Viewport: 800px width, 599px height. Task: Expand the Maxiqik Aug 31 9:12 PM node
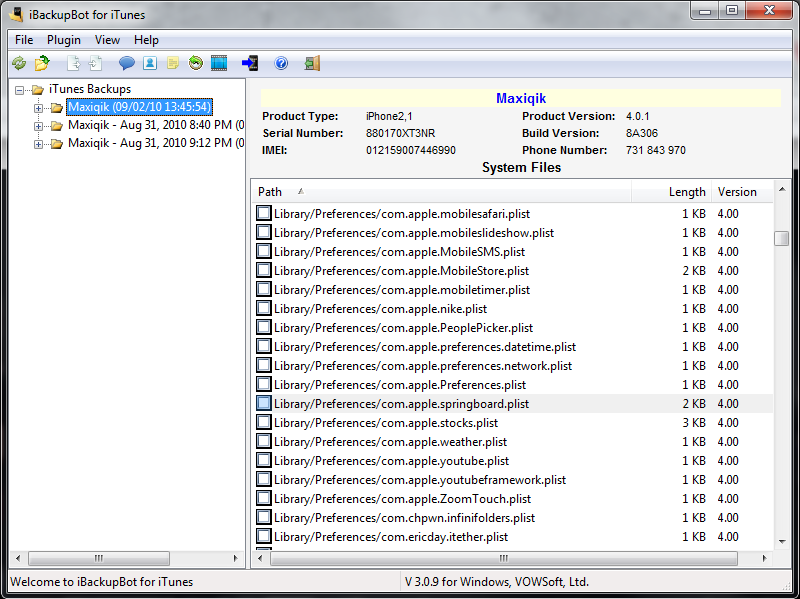pyautogui.click(x=38, y=144)
